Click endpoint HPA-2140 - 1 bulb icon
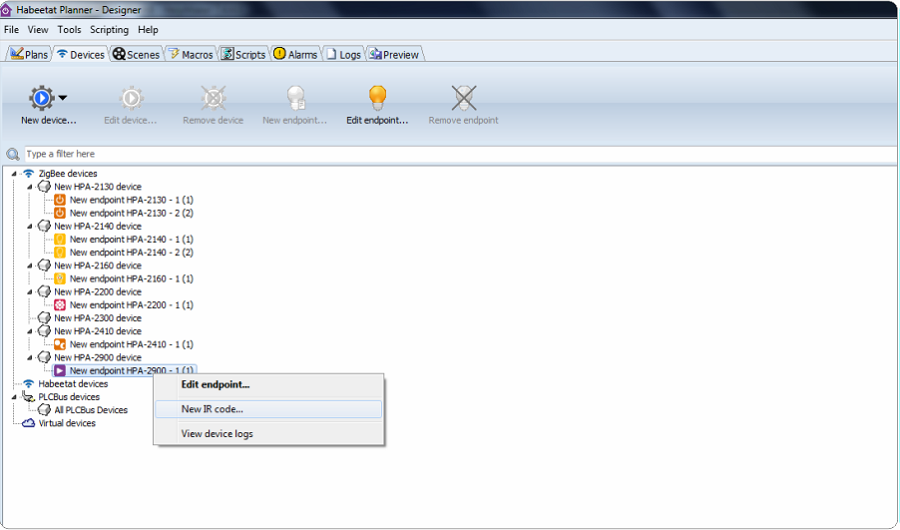 pos(60,239)
